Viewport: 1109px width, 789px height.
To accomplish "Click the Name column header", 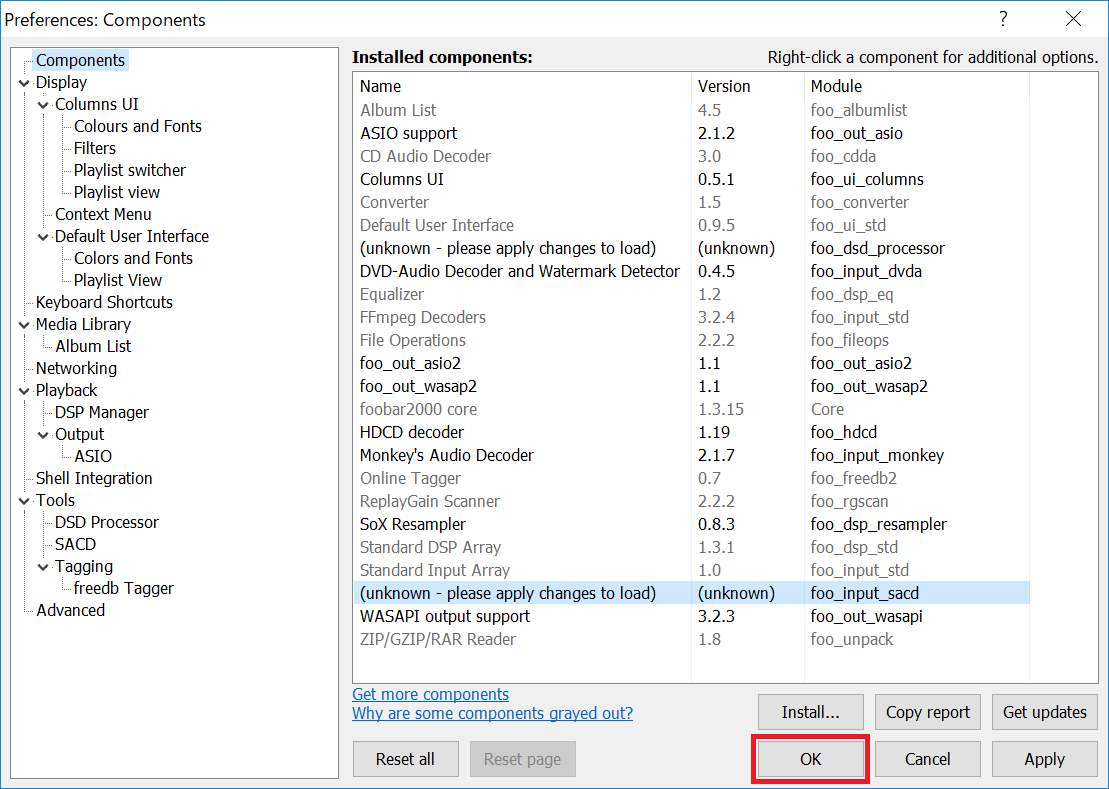I will (522, 86).
